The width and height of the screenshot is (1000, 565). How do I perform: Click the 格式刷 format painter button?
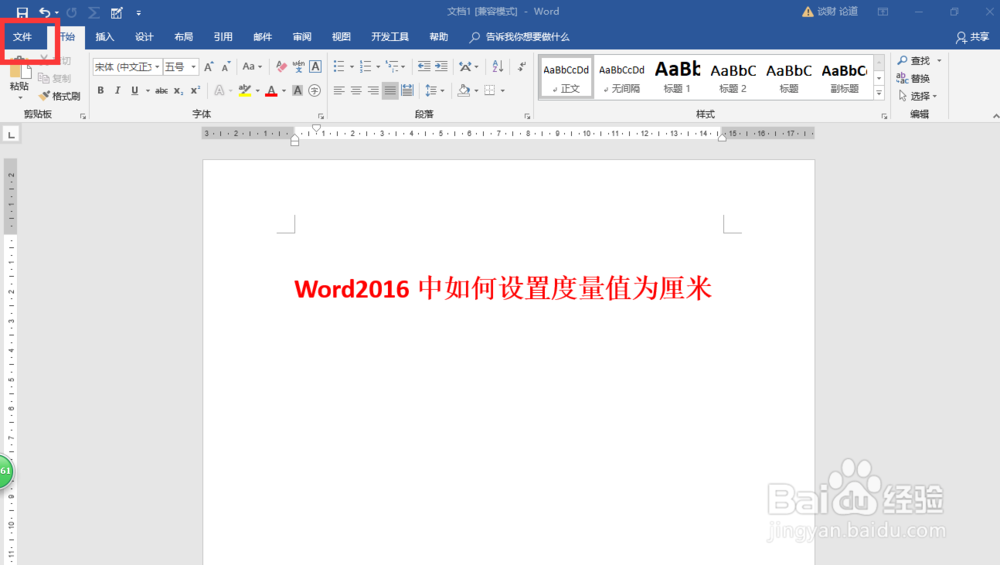59,96
